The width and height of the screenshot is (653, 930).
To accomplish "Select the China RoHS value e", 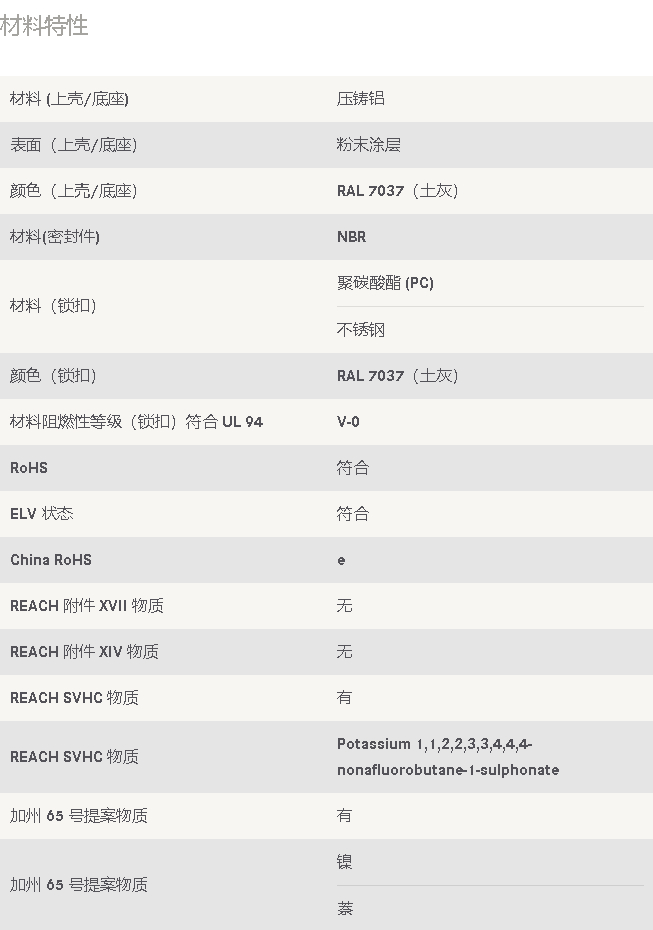I will pos(341,560).
